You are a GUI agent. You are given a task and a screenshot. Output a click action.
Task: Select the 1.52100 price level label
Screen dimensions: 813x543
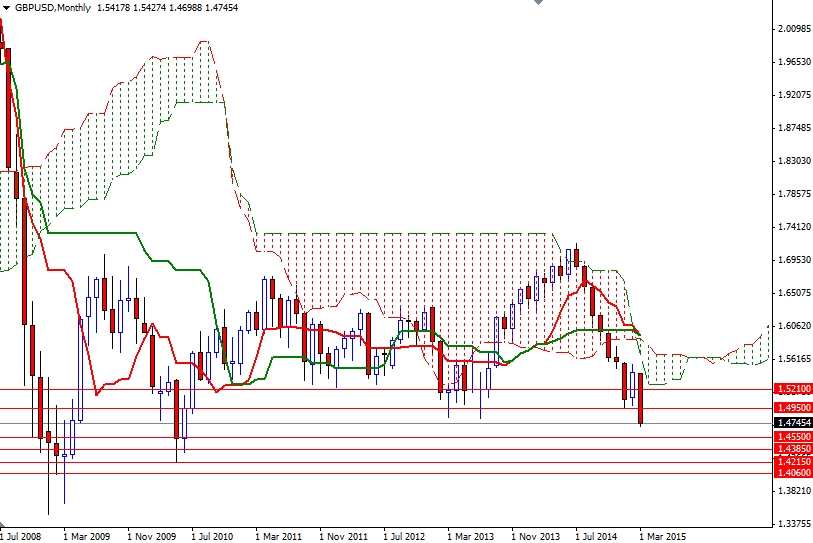click(x=793, y=389)
